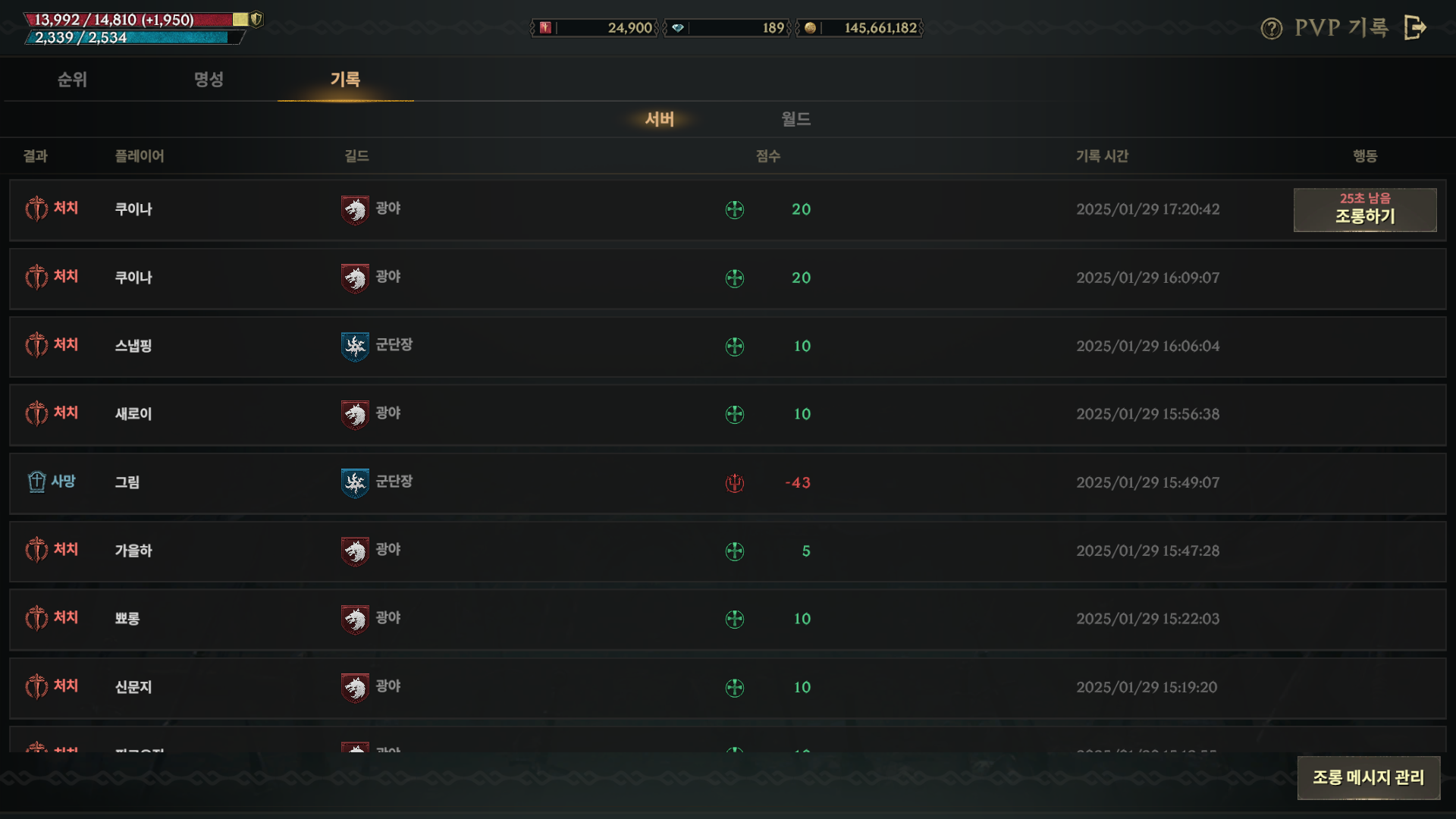
Task: Click the blue 군단장 guild emblem for 스냅핑
Action: 355,347
